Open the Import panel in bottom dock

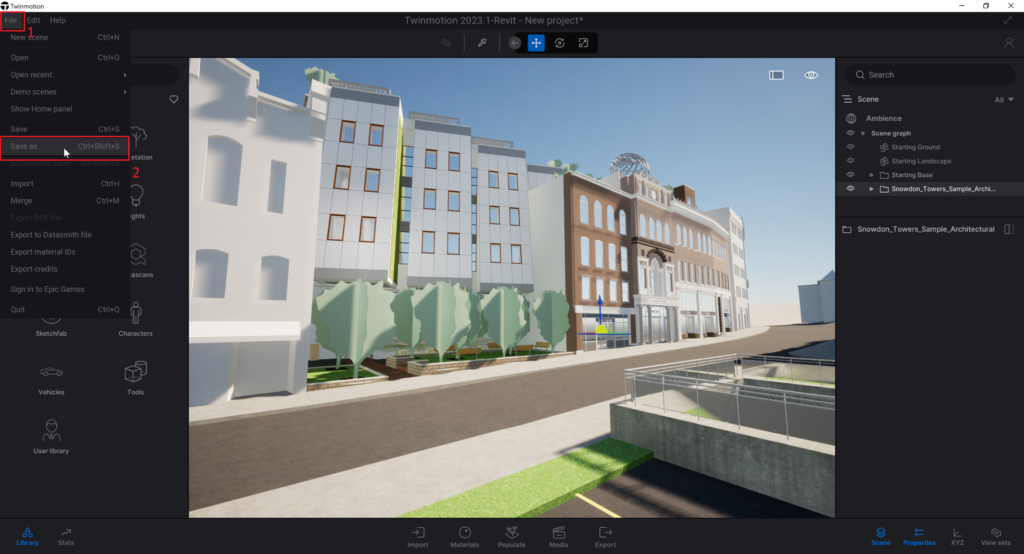[418, 537]
